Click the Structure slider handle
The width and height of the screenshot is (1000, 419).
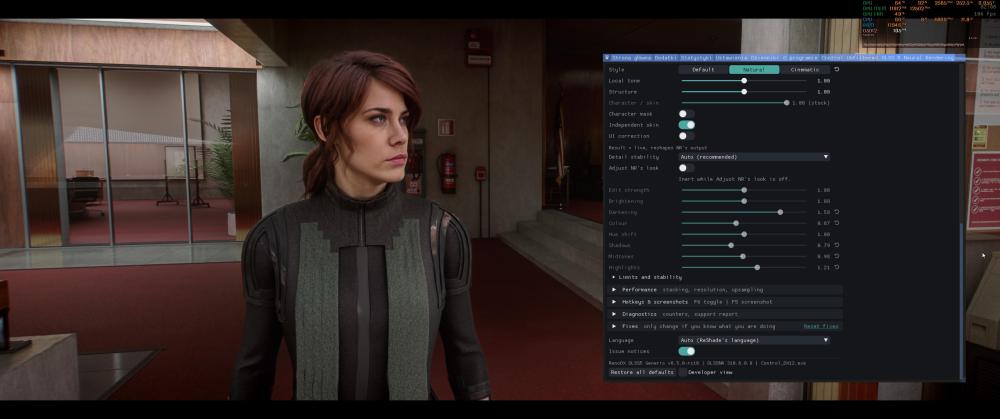tap(744, 92)
